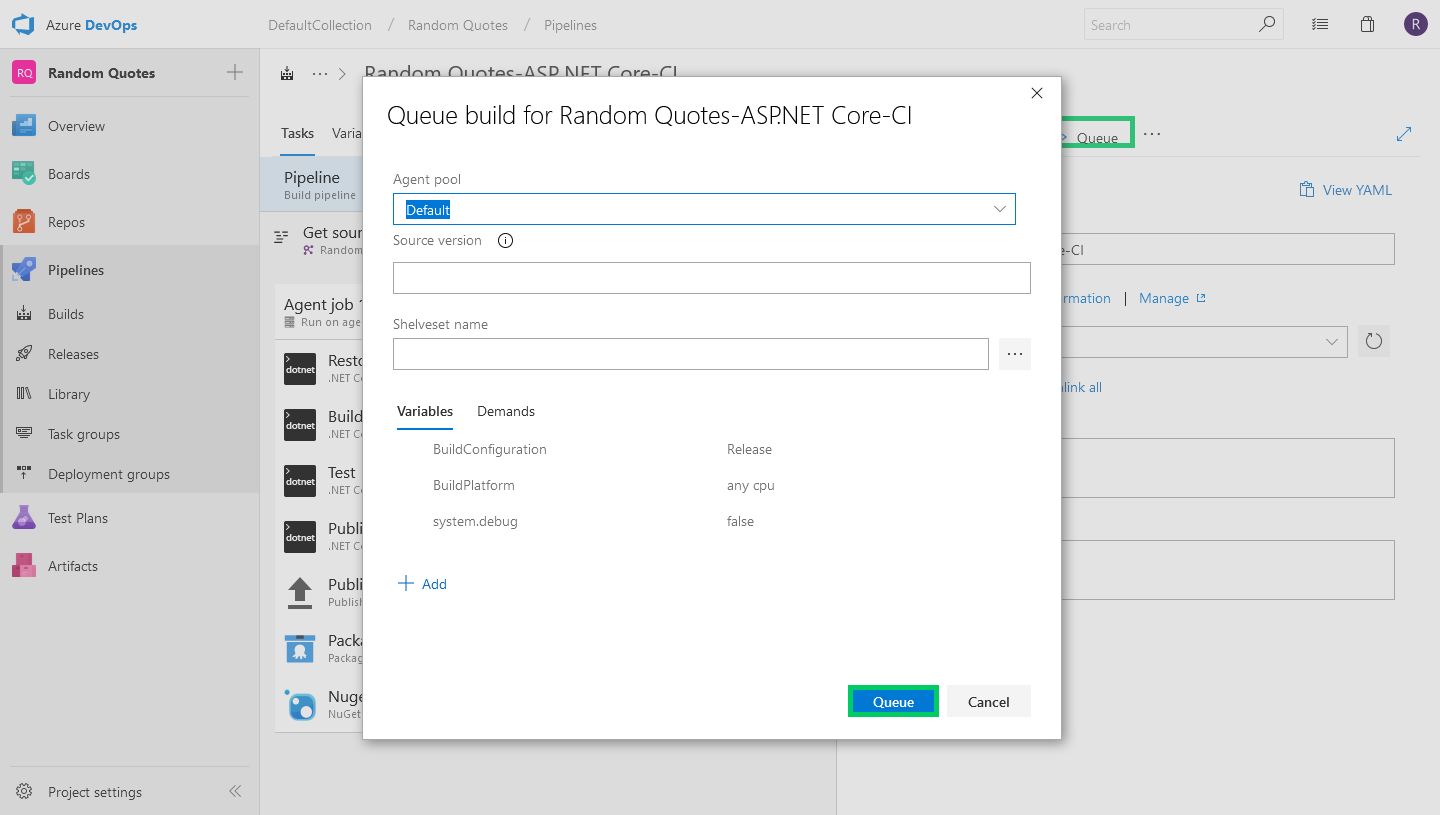1440x815 pixels.
Task: Browse shelvesets with the ellipsis button
Action: coord(1015,354)
